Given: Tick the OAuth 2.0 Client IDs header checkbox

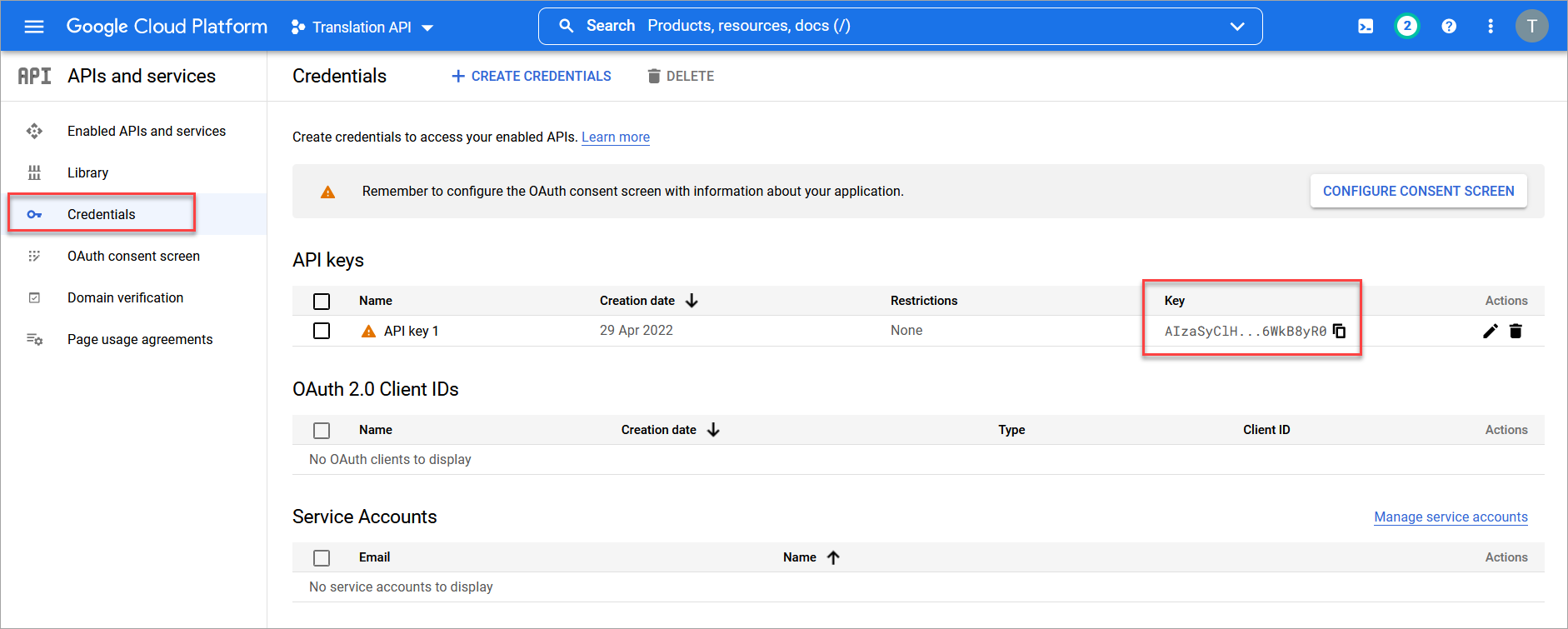Looking at the screenshot, I should [322, 430].
